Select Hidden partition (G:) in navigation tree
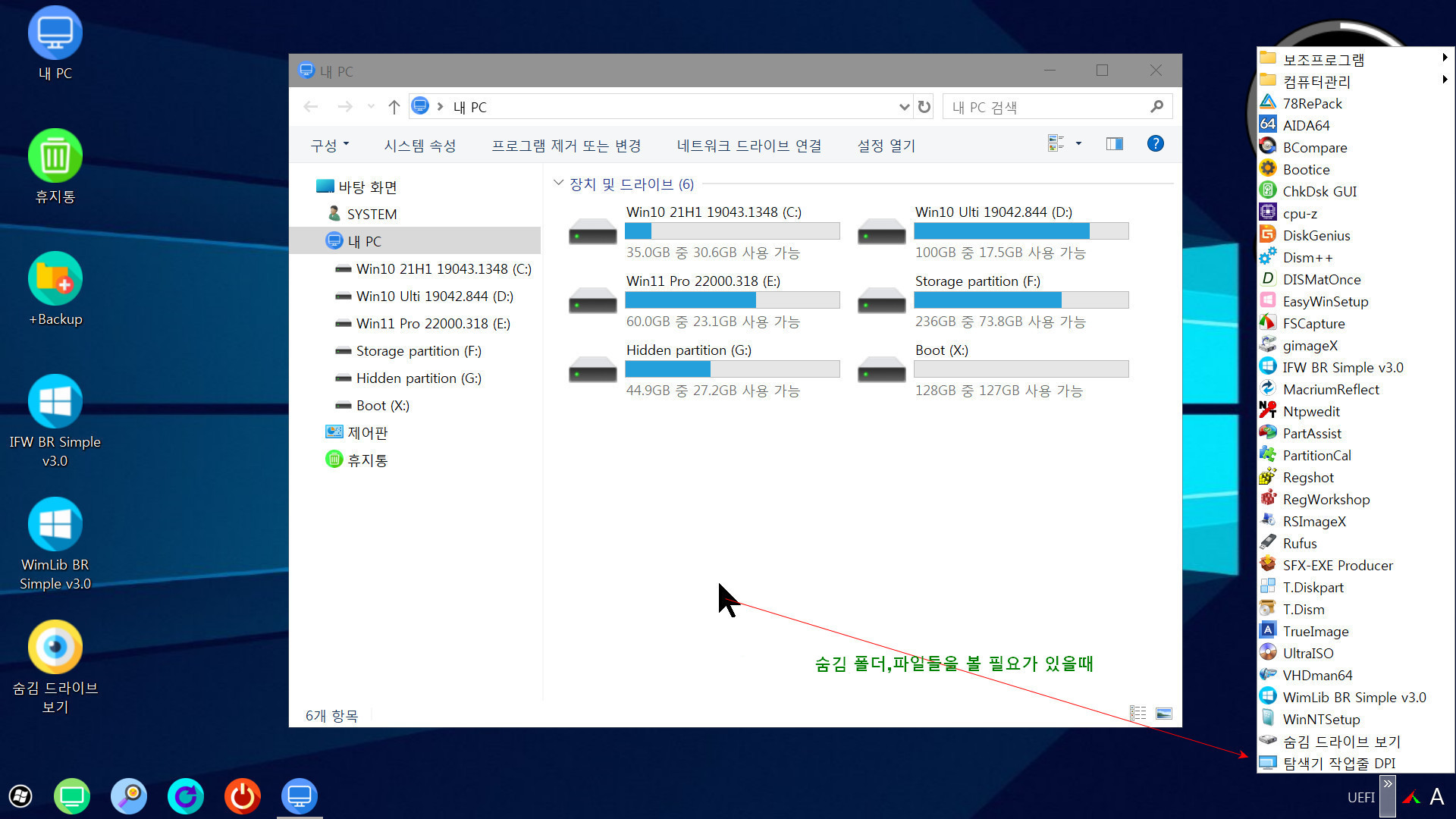Screen dimensions: 1456x819 (x=419, y=378)
